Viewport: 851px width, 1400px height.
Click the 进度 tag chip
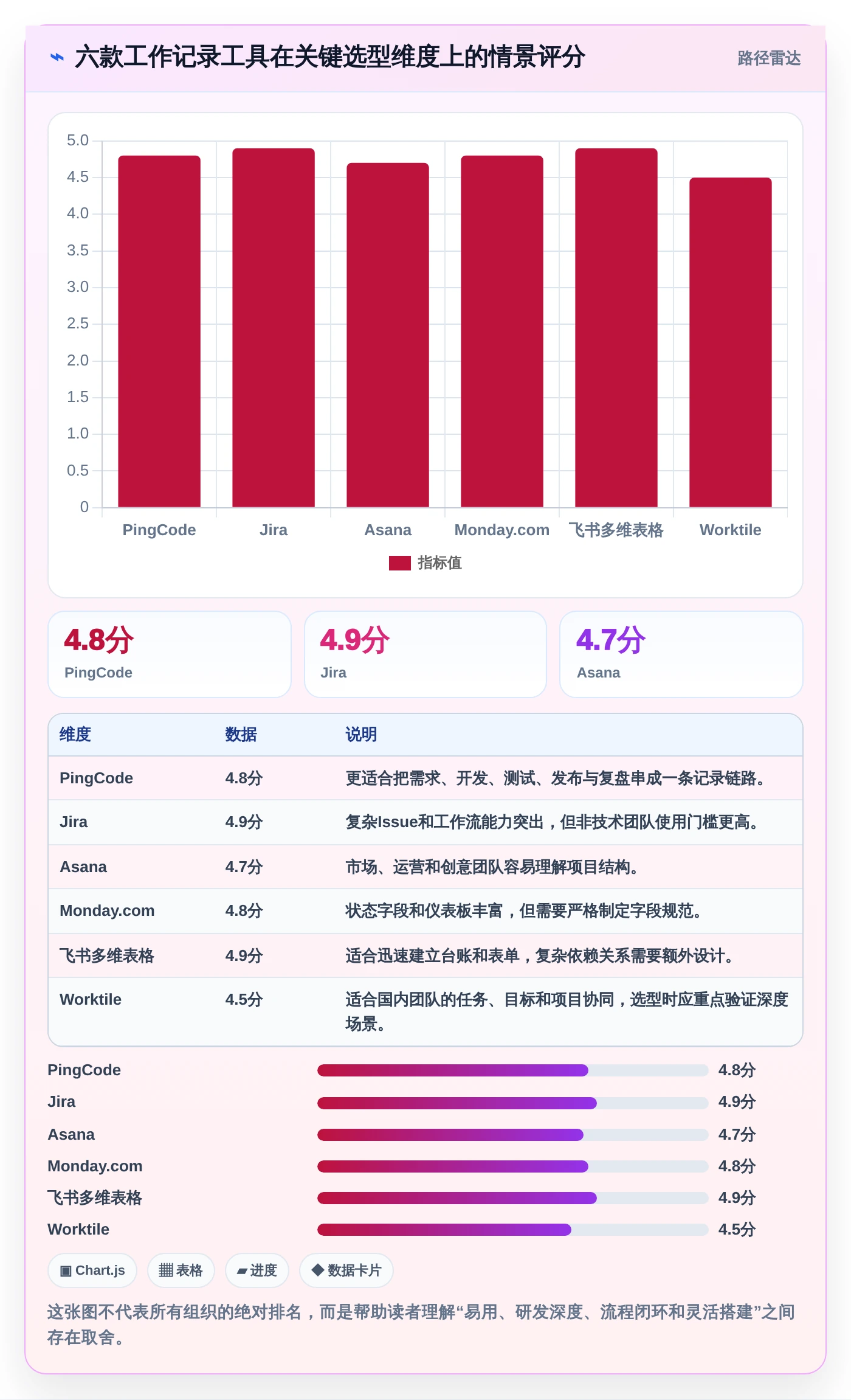257,1270
